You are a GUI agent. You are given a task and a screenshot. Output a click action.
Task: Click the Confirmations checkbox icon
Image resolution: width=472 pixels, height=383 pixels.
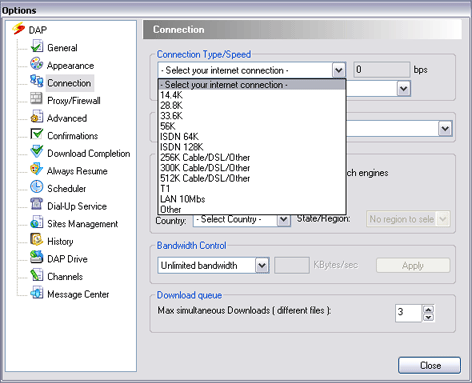tap(37, 134)
